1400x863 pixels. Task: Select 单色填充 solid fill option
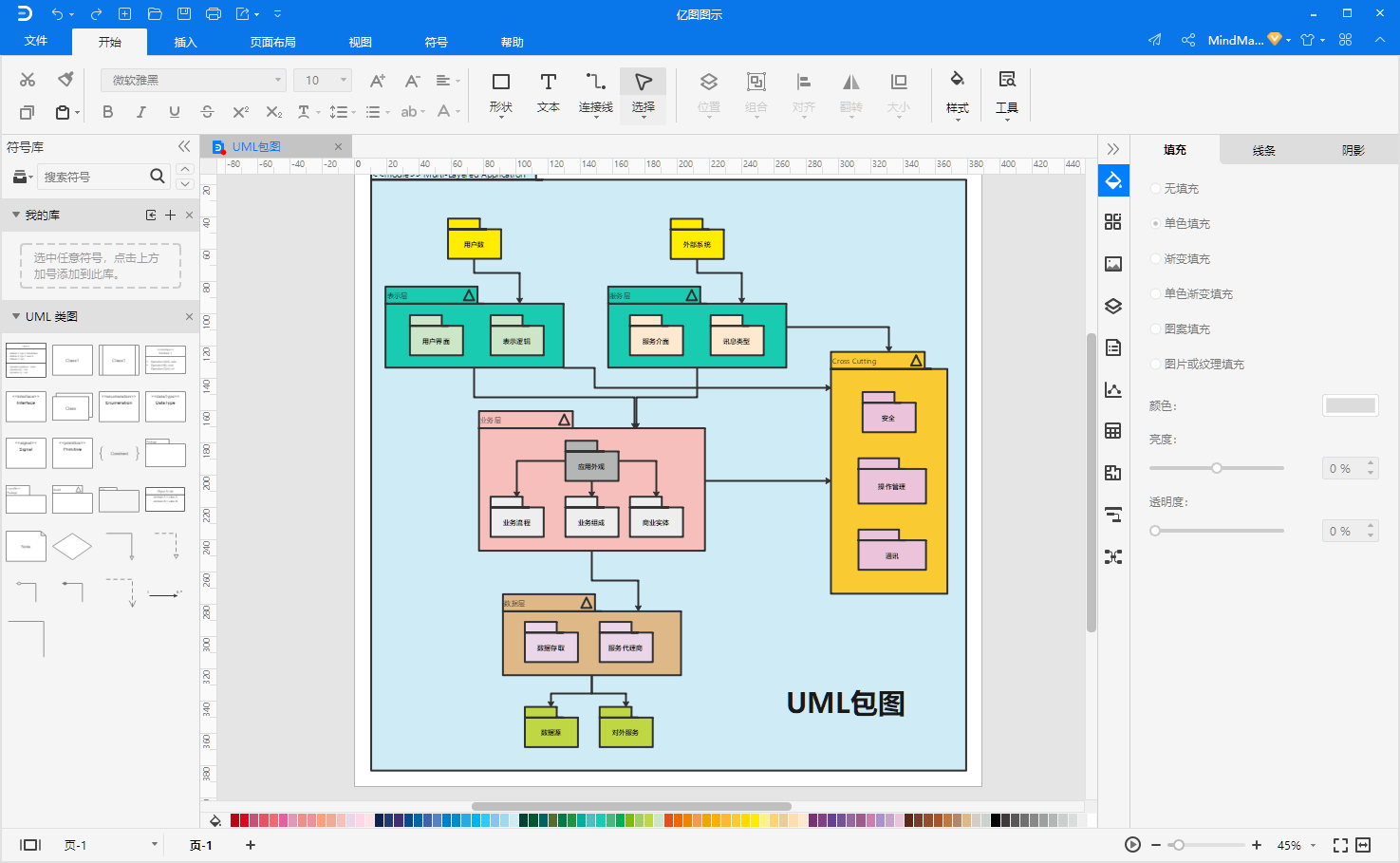(1180, 224)
